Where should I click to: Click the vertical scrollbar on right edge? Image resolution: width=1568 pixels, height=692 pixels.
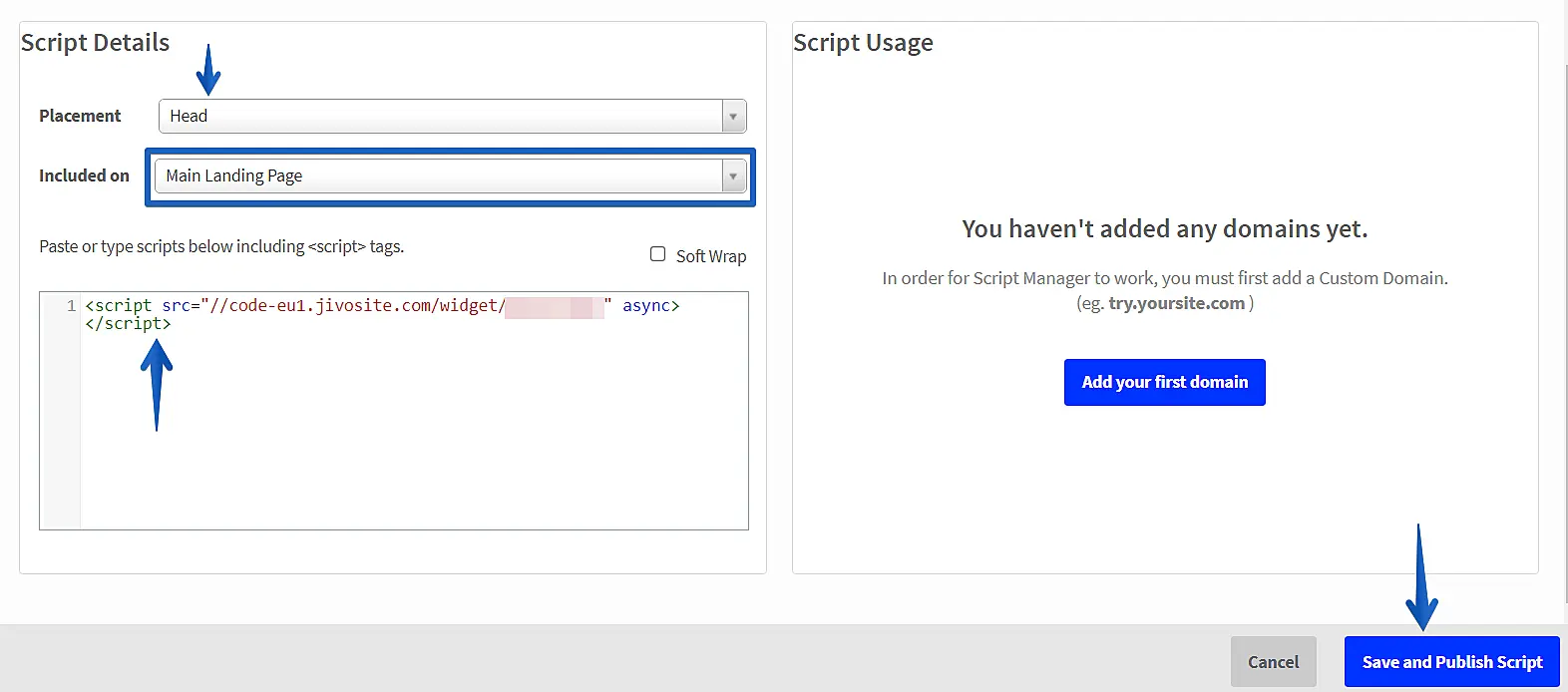click(x=1564, y=299)
